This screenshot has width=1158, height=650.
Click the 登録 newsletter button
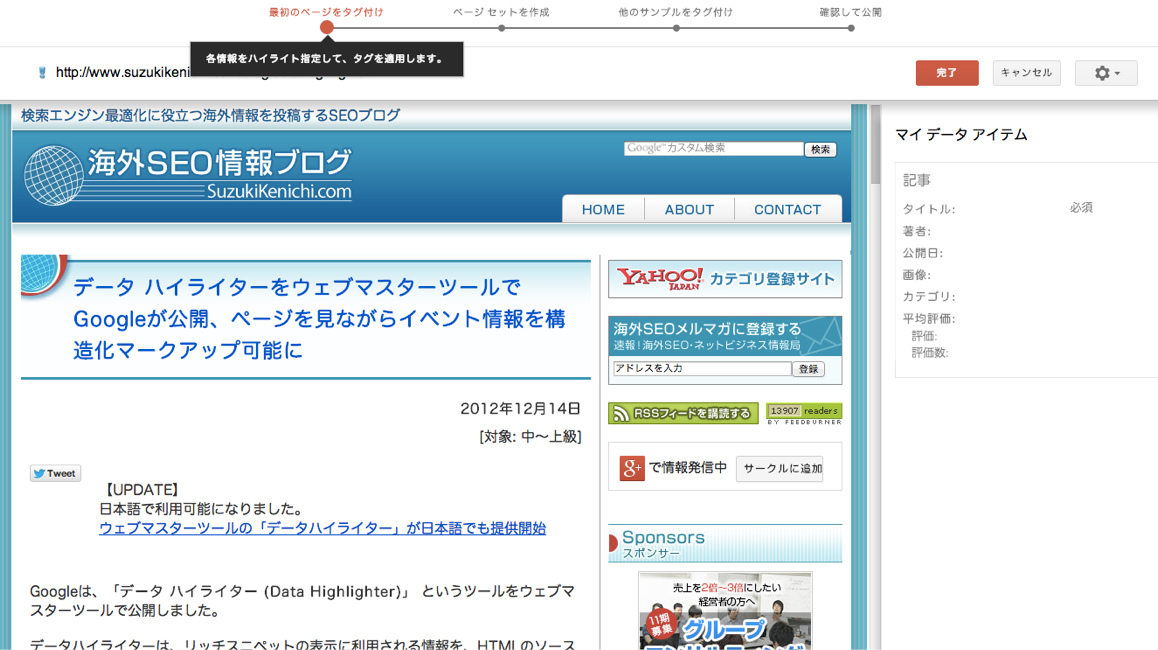click(808, 369)
